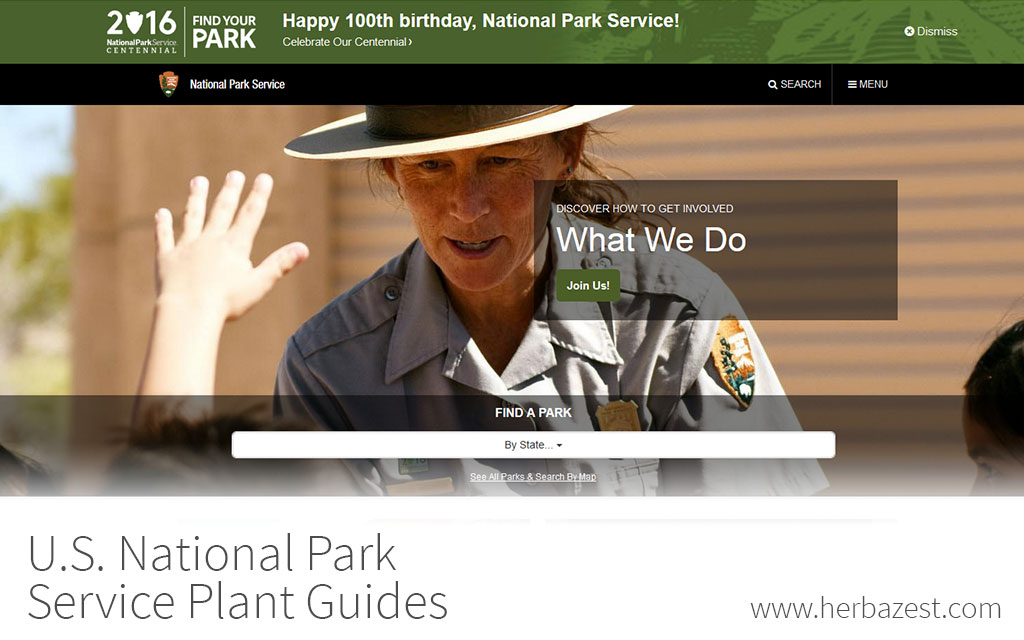Follow the Celebrate Our Centennial link

pos(345,43)
